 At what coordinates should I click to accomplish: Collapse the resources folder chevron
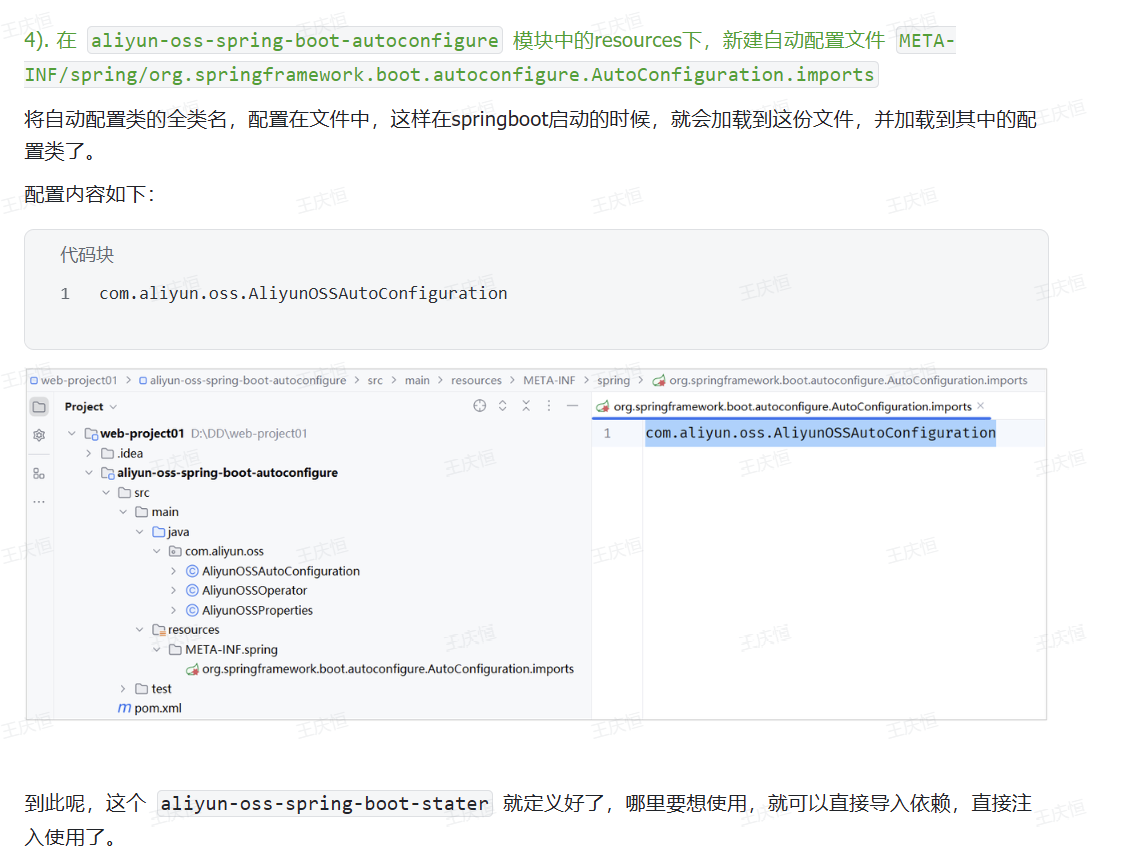click(x=140, y=630)
